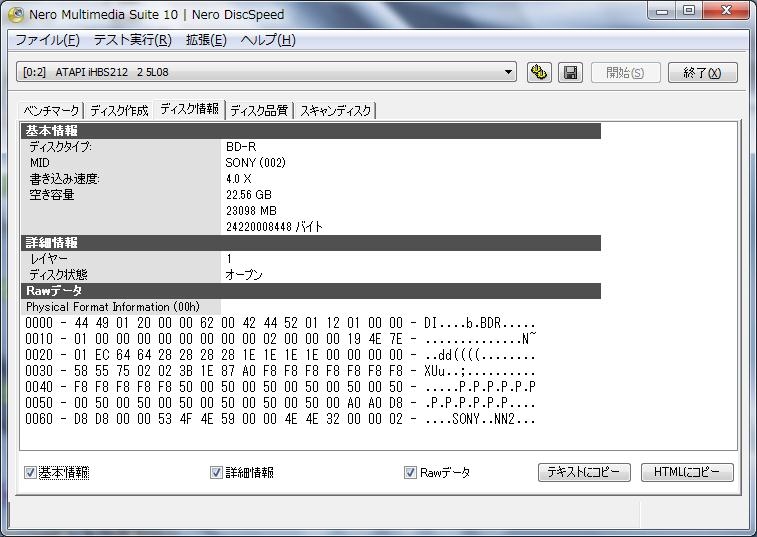
Task: Uncheck the 詳細情報 checkbox
Action: [x=216, y=472]
